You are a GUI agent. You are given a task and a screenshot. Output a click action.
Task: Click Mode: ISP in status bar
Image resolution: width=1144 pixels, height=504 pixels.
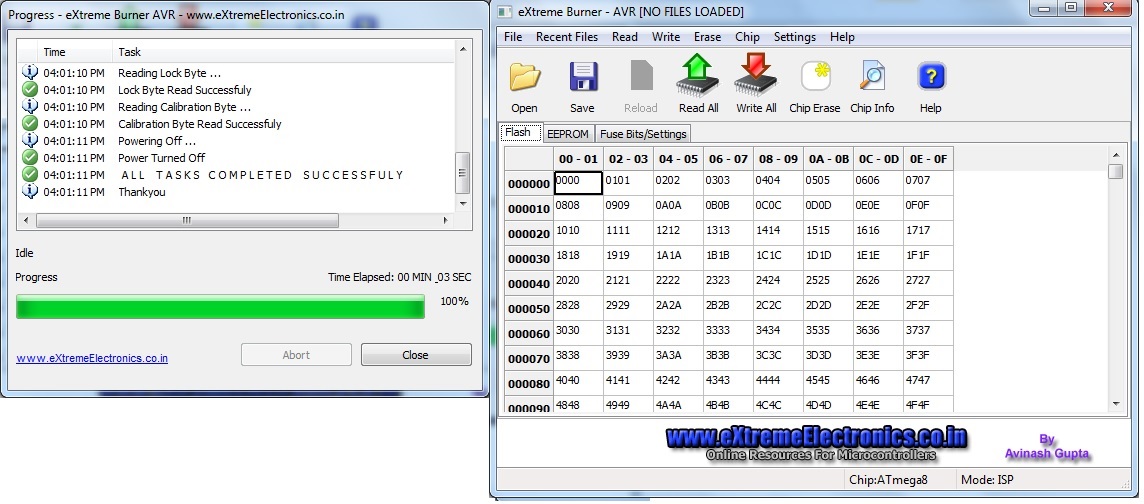(987, 479)
